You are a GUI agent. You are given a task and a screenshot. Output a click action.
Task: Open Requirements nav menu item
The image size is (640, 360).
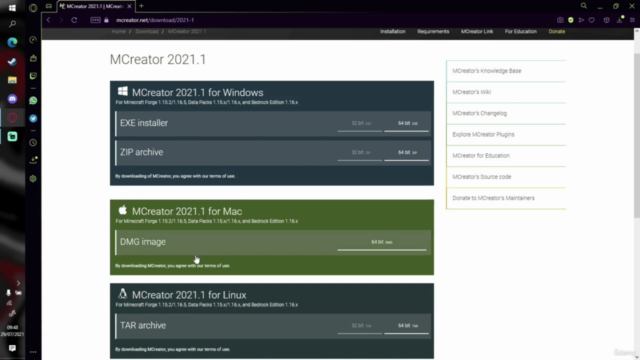433,31
